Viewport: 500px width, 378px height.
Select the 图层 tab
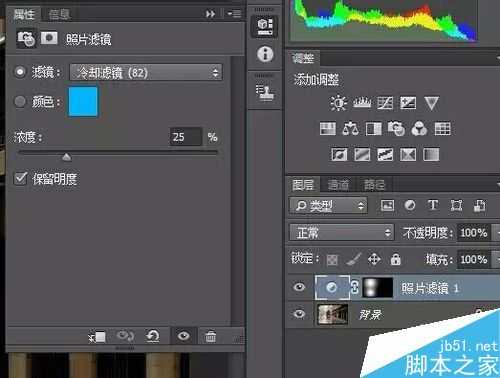click(x=303, y=185)
